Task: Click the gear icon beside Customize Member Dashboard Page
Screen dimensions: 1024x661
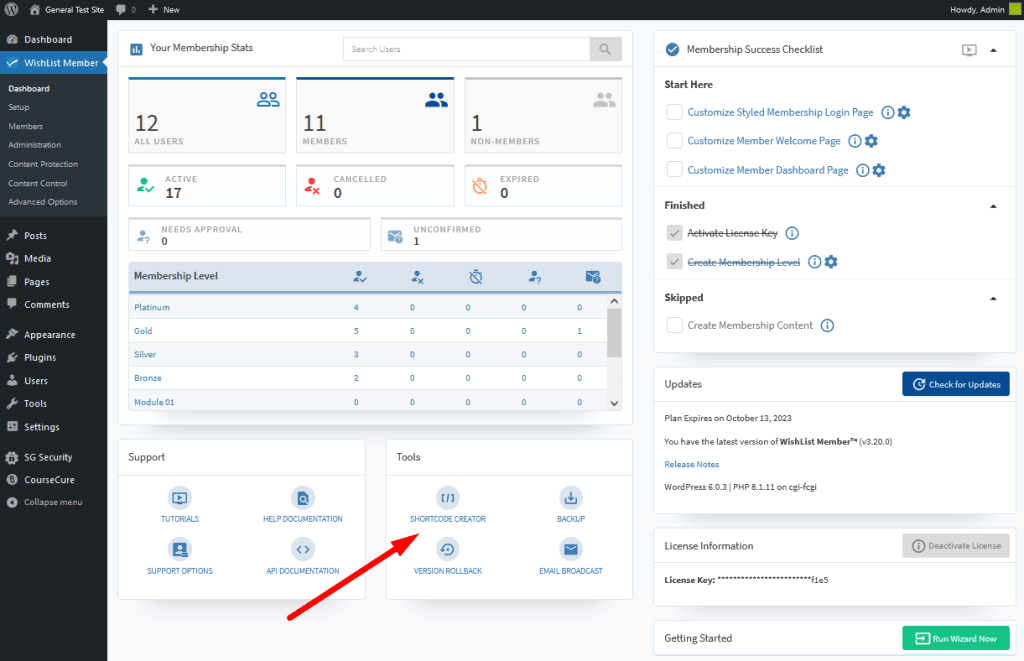Action: 879,170
